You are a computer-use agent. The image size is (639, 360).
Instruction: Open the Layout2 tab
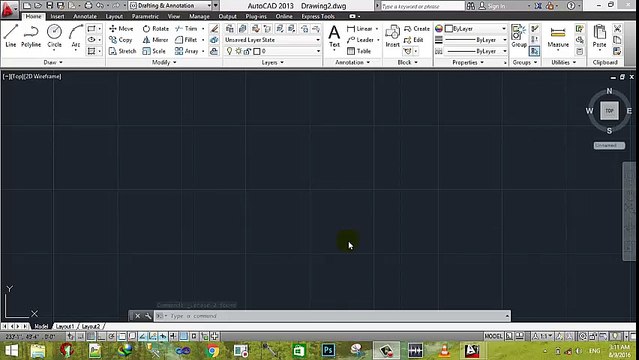(x=91, y=327)
